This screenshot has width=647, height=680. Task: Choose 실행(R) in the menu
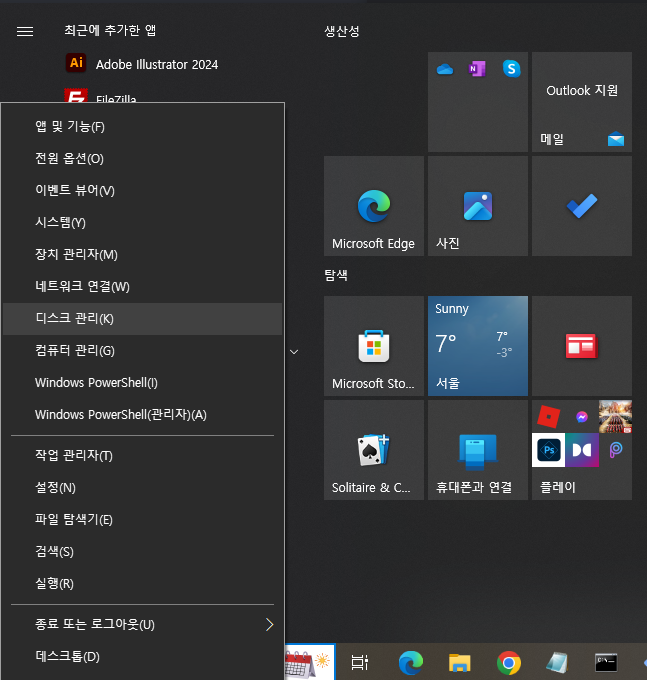(143, 584)
